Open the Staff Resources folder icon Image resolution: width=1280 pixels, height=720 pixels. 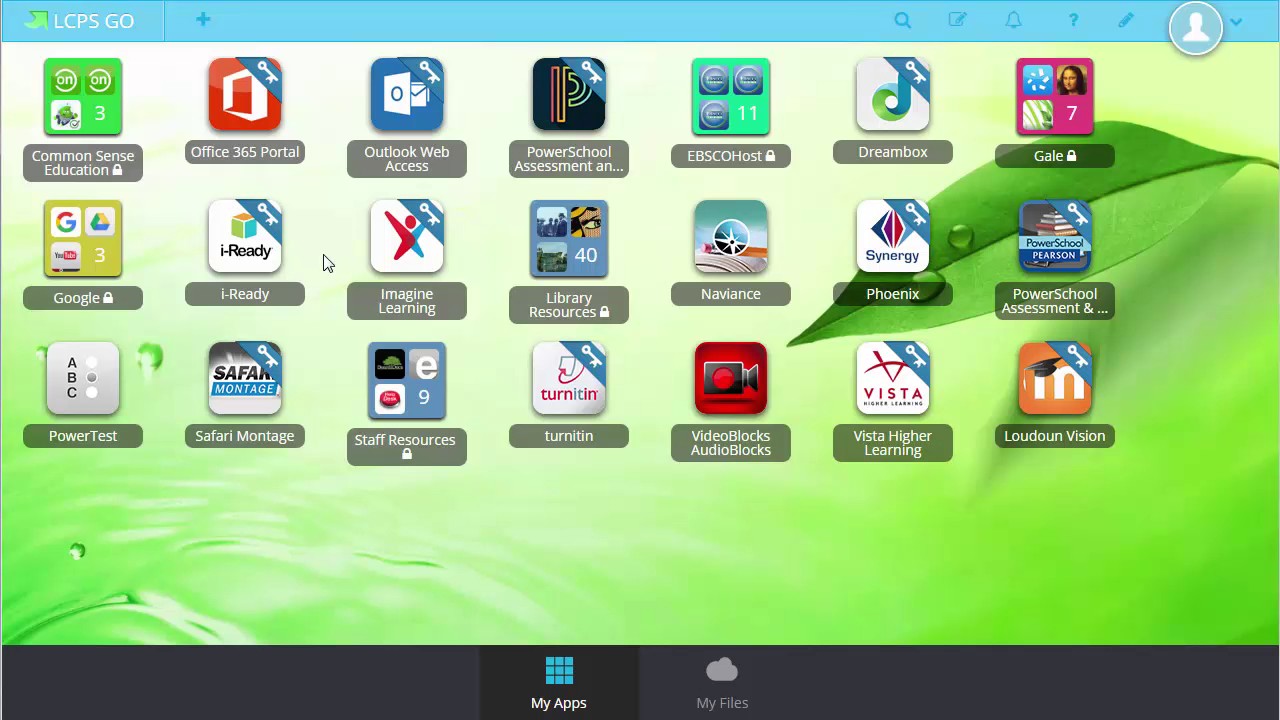(x=407, y=381)
